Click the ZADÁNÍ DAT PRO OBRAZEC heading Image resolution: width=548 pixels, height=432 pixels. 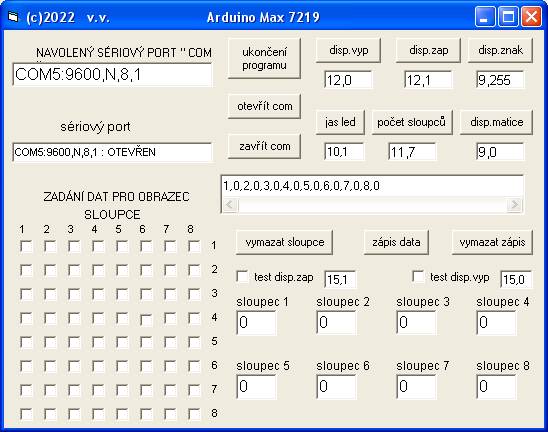click(x=116, y=197)
